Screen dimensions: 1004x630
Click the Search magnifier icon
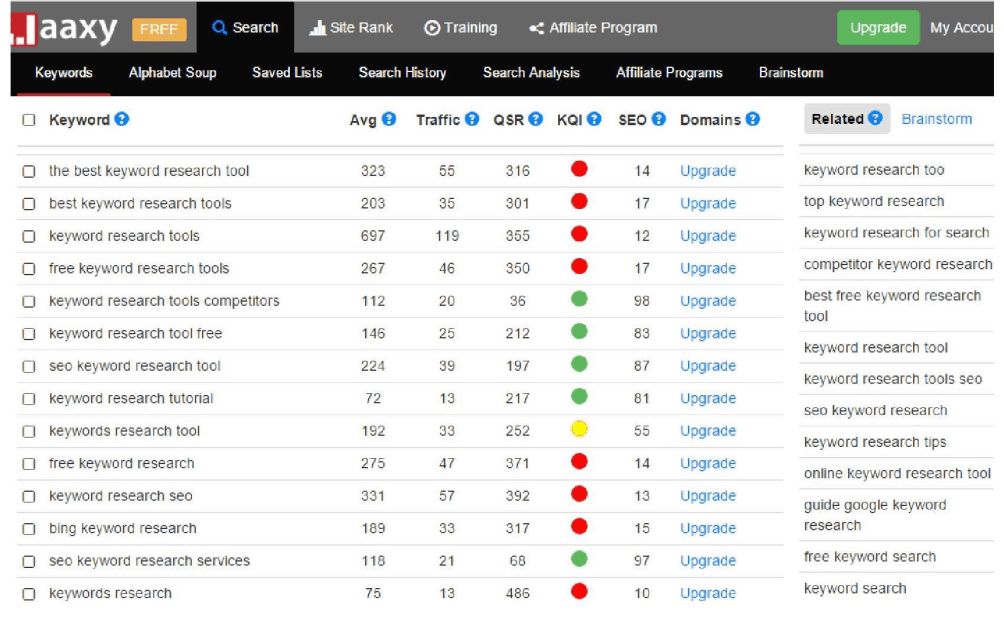coord(220,28)
